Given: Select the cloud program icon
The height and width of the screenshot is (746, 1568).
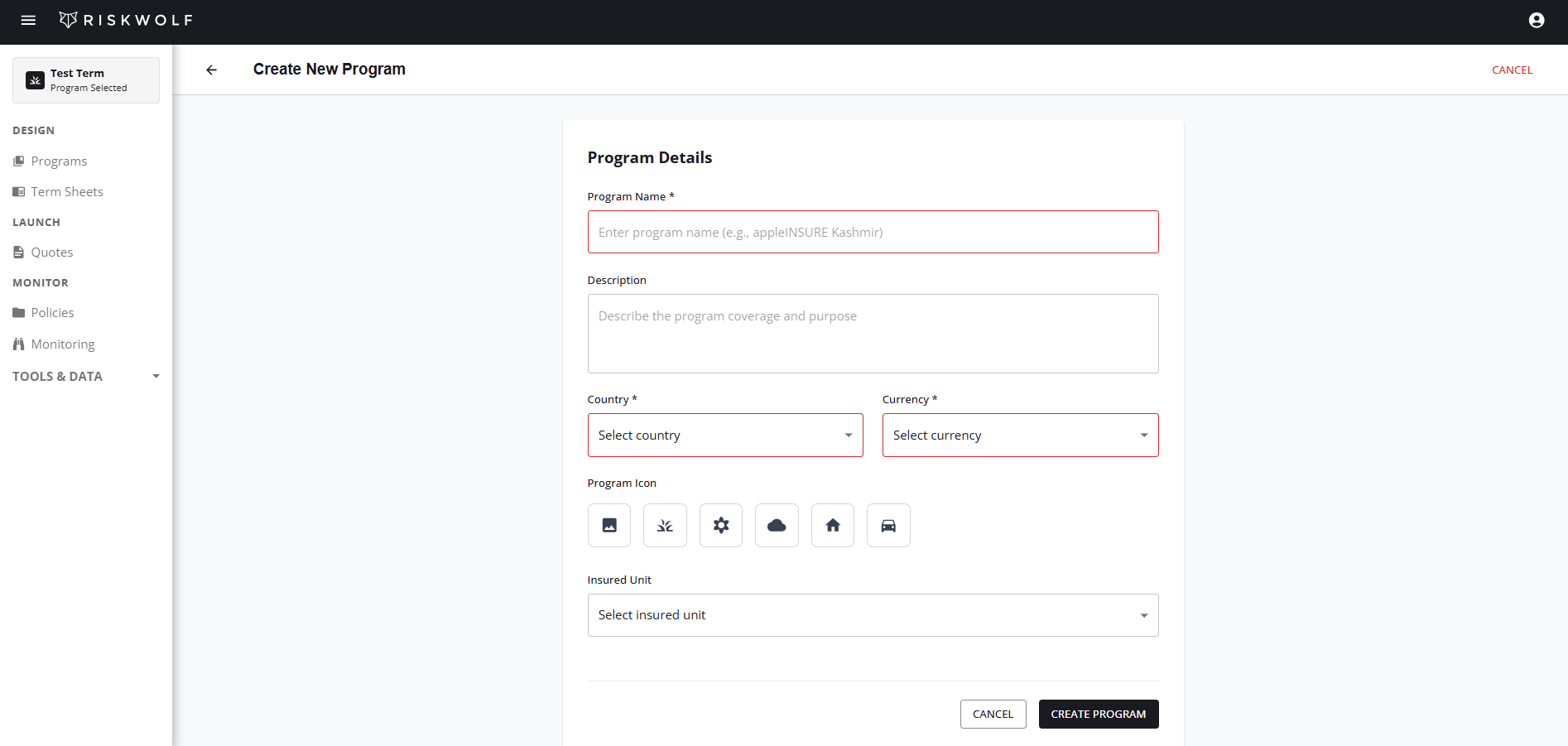Looking at the screenshot, I should [776, 525].
